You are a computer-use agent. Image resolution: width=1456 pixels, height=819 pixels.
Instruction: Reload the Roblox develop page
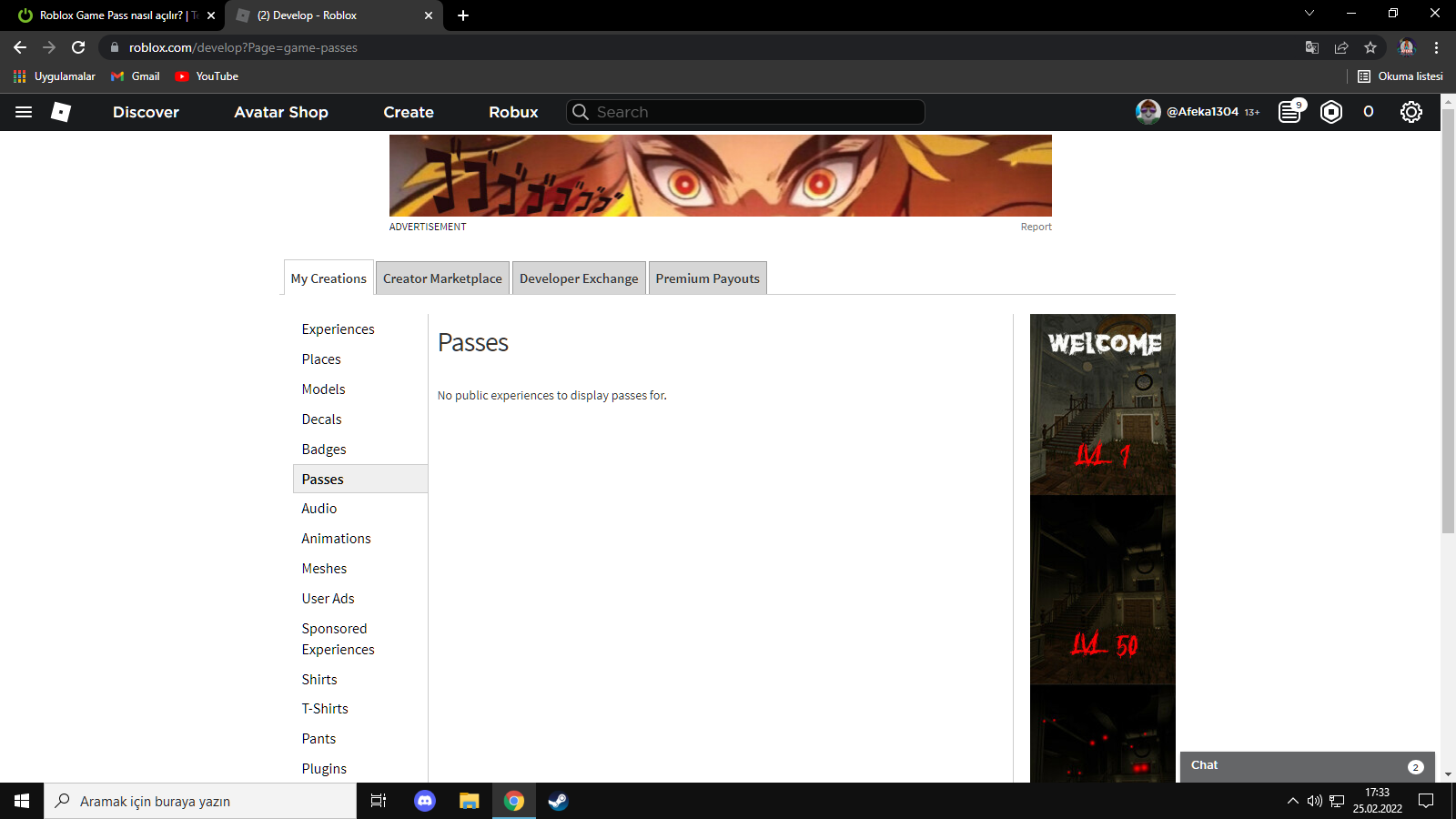coord(78,47)
